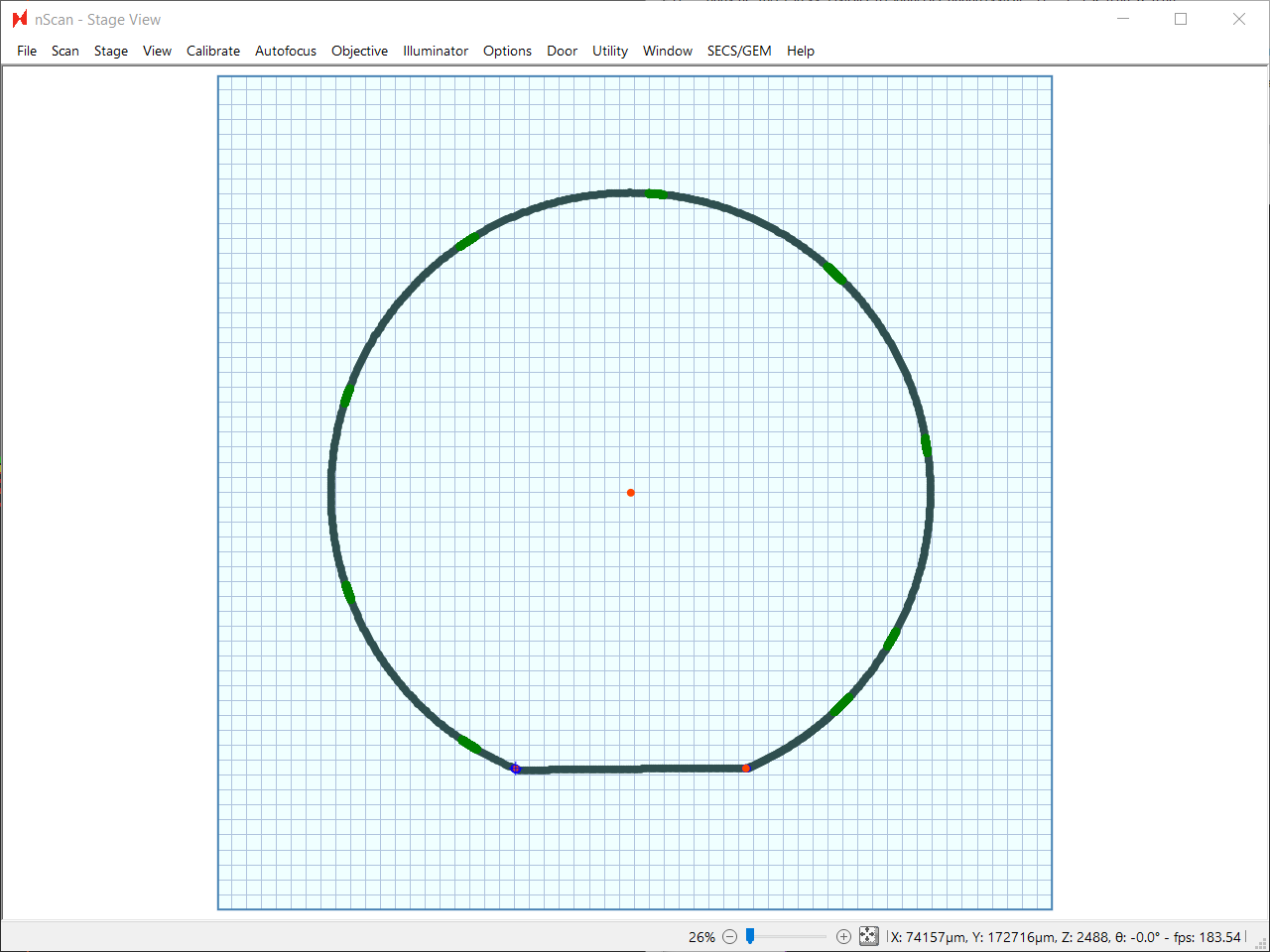
Task: Select the red marker on the wafer flat
Action: tap(746, 768)
